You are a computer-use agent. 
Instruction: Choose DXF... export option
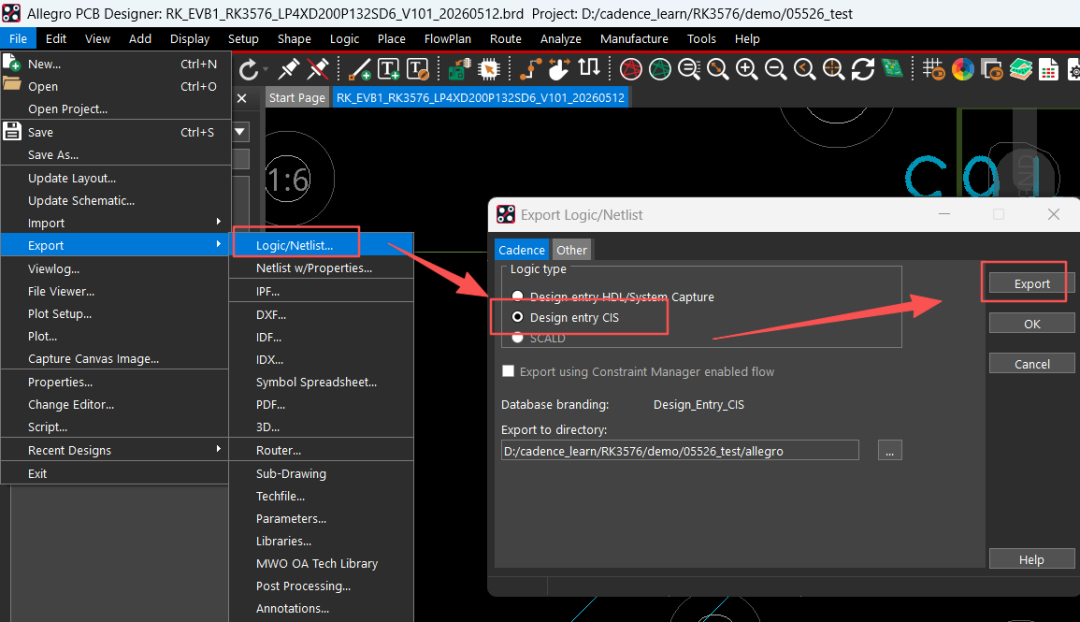(x=321, y=314)
